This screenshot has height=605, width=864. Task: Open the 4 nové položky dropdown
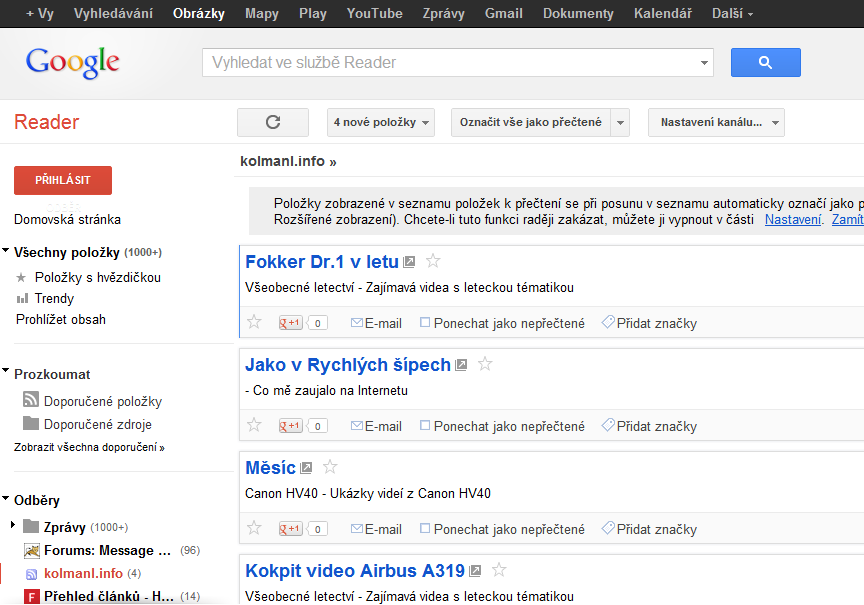[x=381, y=122]
